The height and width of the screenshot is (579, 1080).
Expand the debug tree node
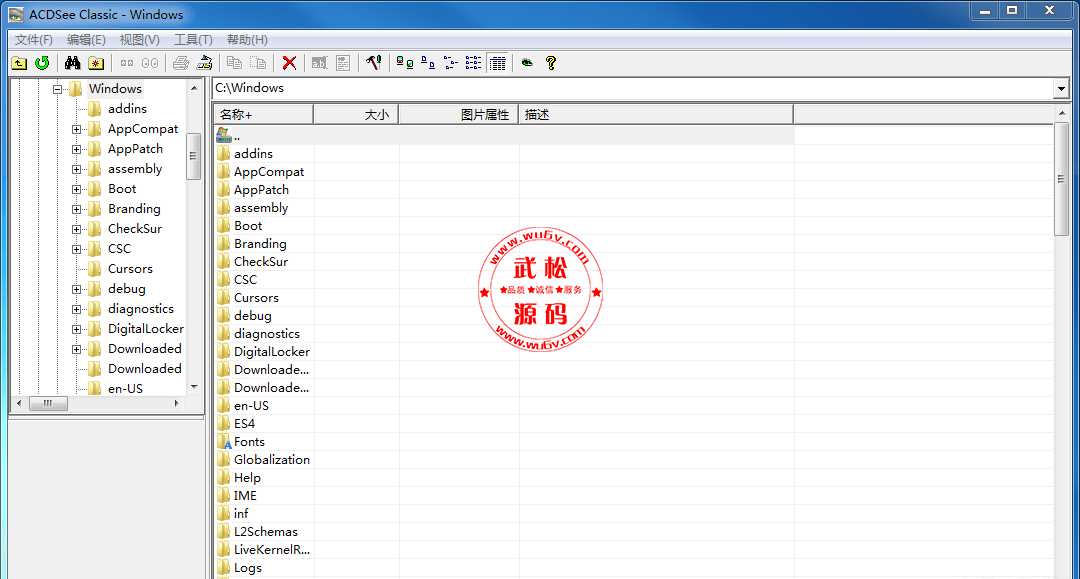click(x=76, y=289)
